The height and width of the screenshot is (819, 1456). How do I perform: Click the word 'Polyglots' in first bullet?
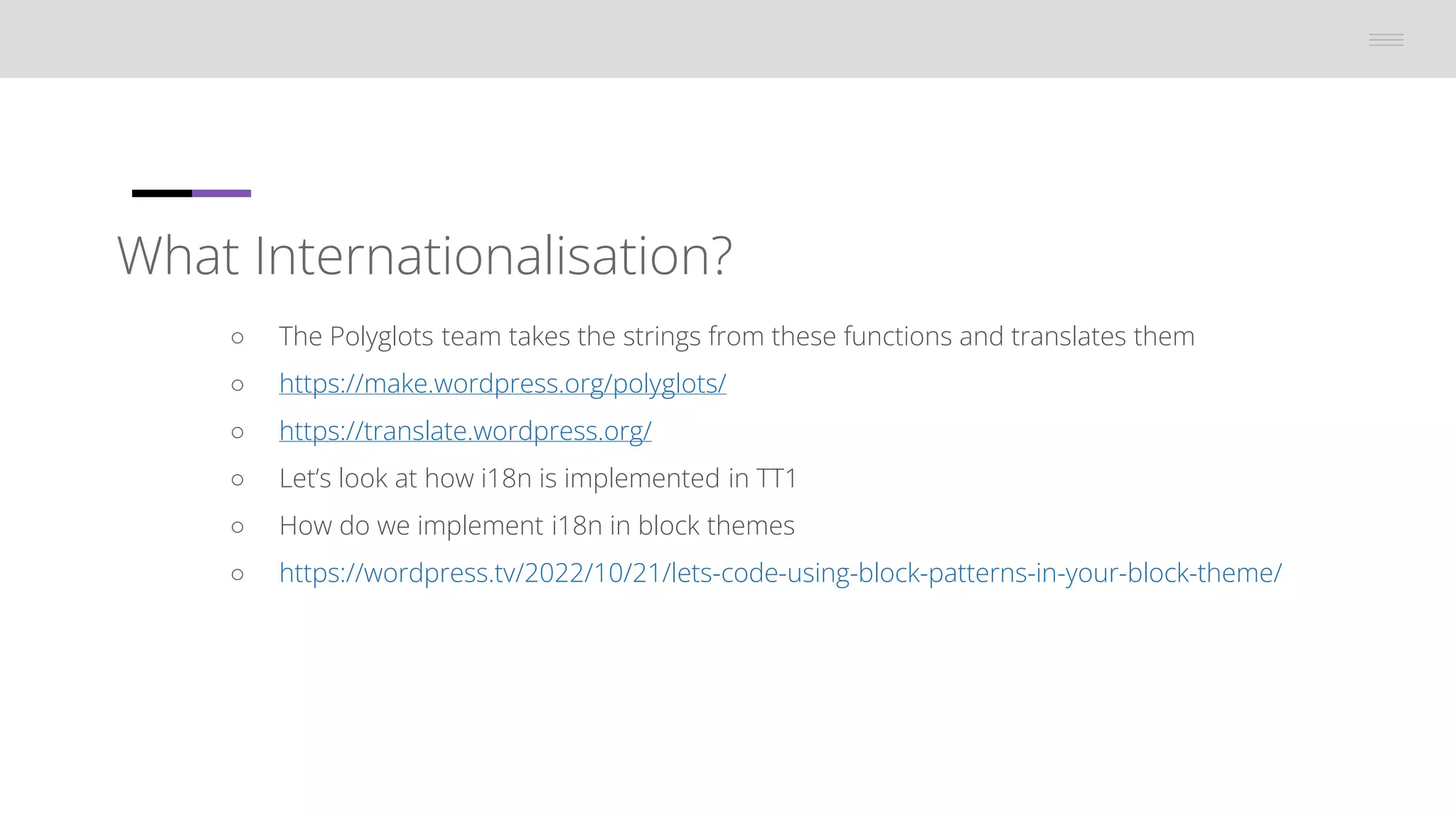tap(381, 336)
